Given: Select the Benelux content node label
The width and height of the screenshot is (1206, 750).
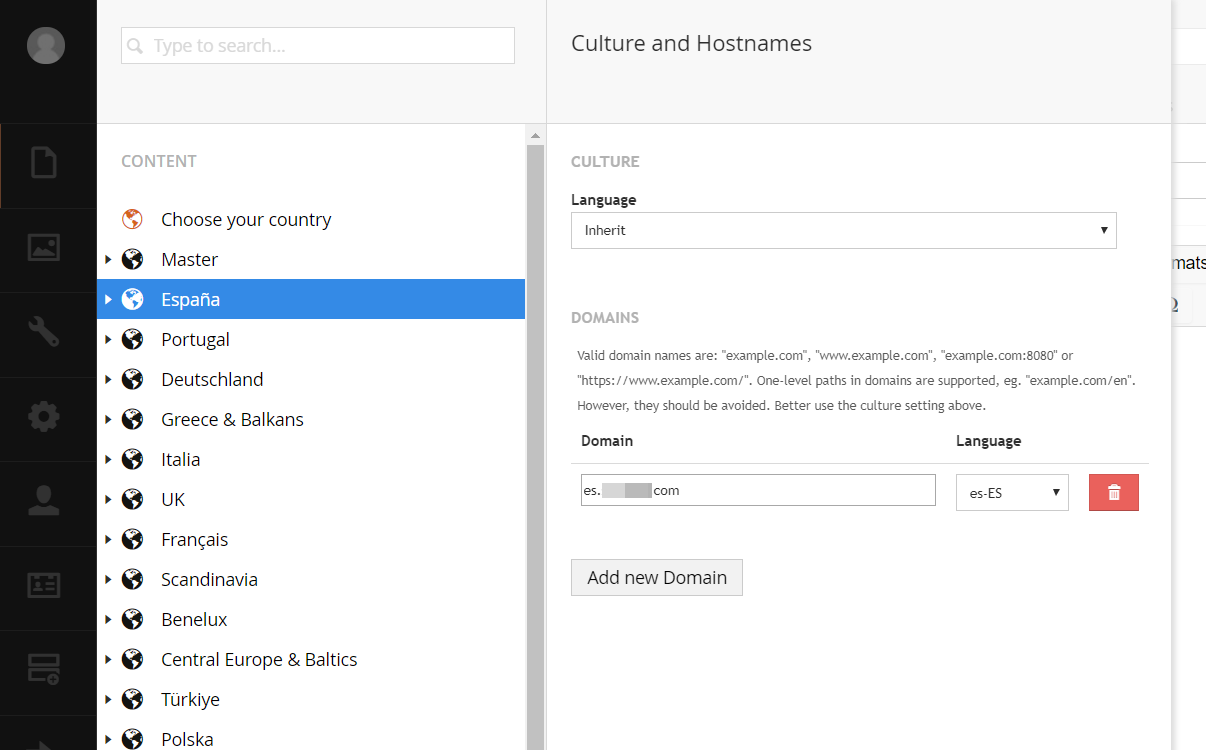Looking at the screenshot, I should (194, 619).
